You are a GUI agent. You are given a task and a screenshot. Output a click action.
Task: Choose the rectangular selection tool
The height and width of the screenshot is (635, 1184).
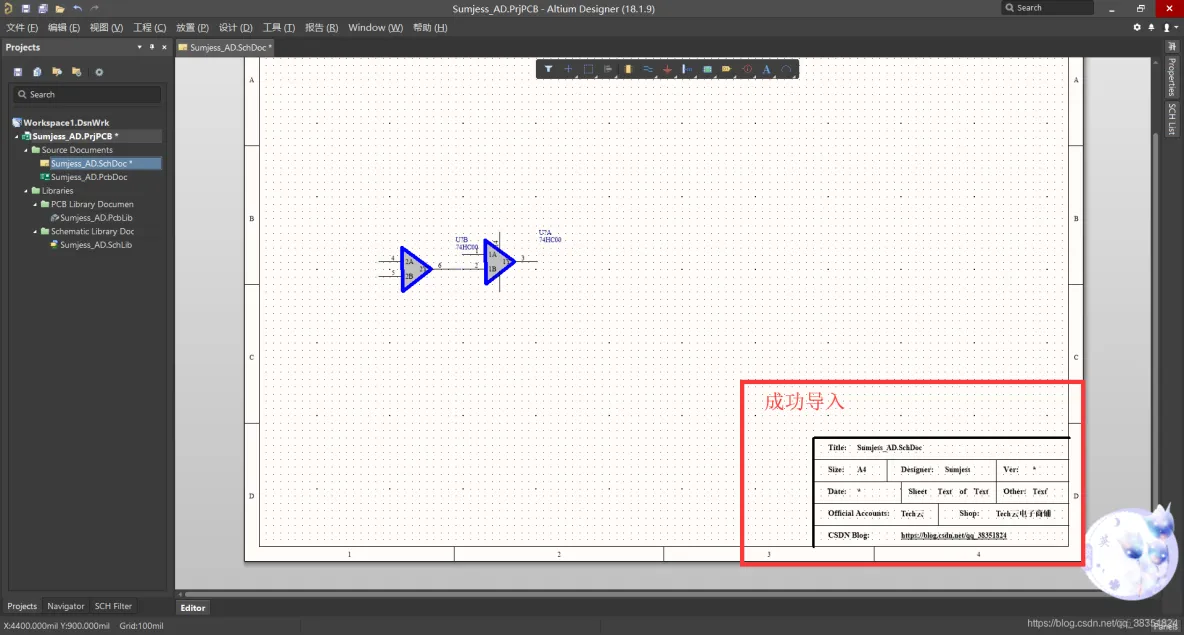click(588, 69)
